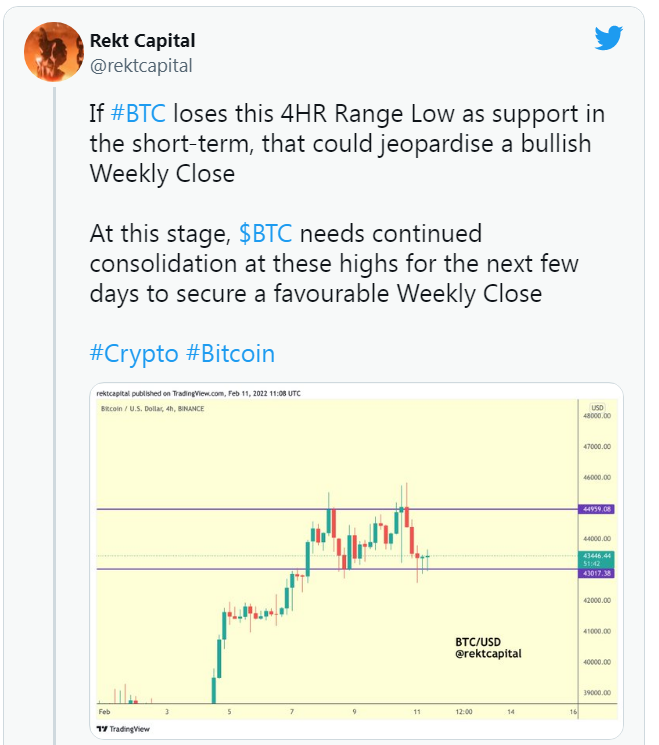Click the upper purple range-high line
Screen dimensions: 659x745
250,509
